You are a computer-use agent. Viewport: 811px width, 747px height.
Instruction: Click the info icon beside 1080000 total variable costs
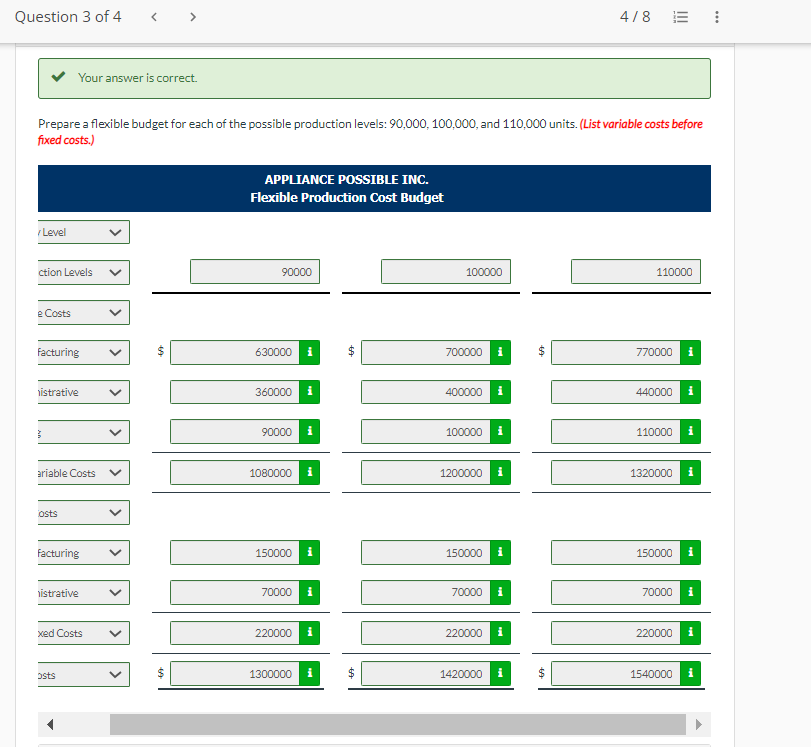(309, 472)
